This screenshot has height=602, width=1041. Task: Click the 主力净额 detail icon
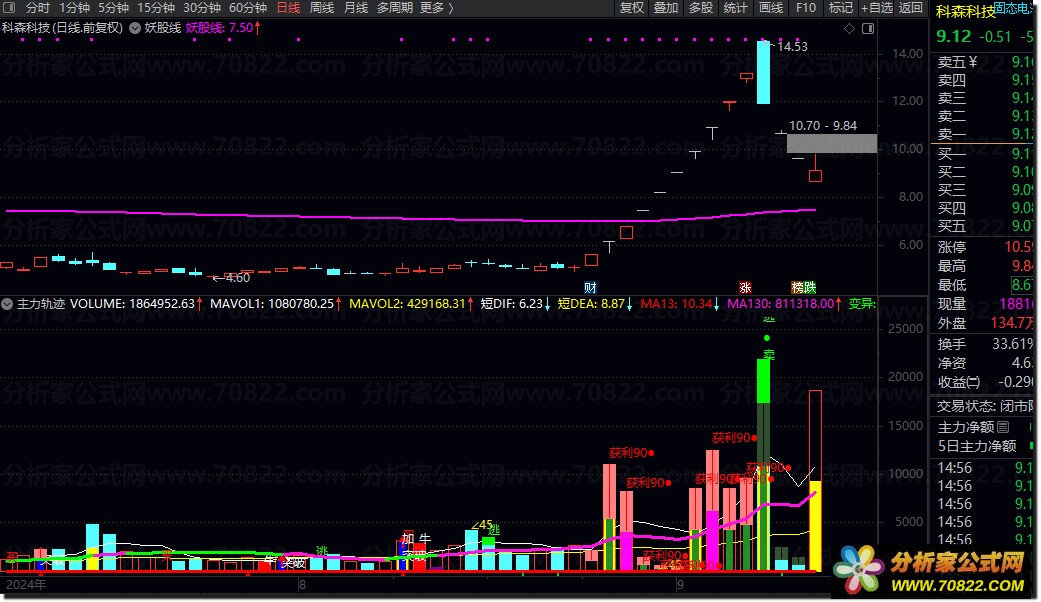(1003, 427)
